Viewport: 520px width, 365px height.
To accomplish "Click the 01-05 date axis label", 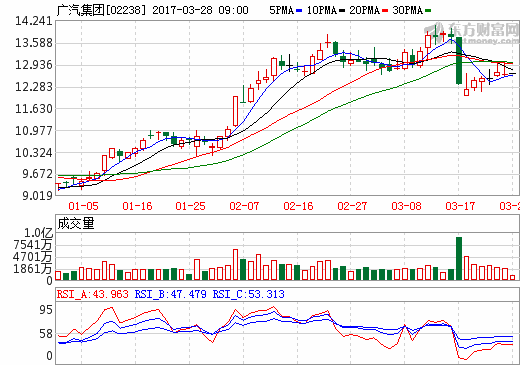I will tap(83, 206).
